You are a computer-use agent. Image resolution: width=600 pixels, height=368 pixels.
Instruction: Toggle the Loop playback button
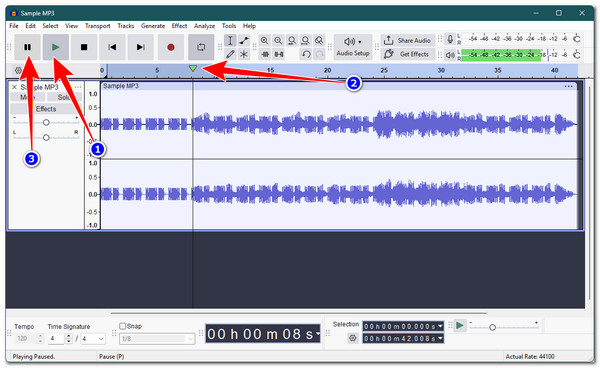click(201, 47)
